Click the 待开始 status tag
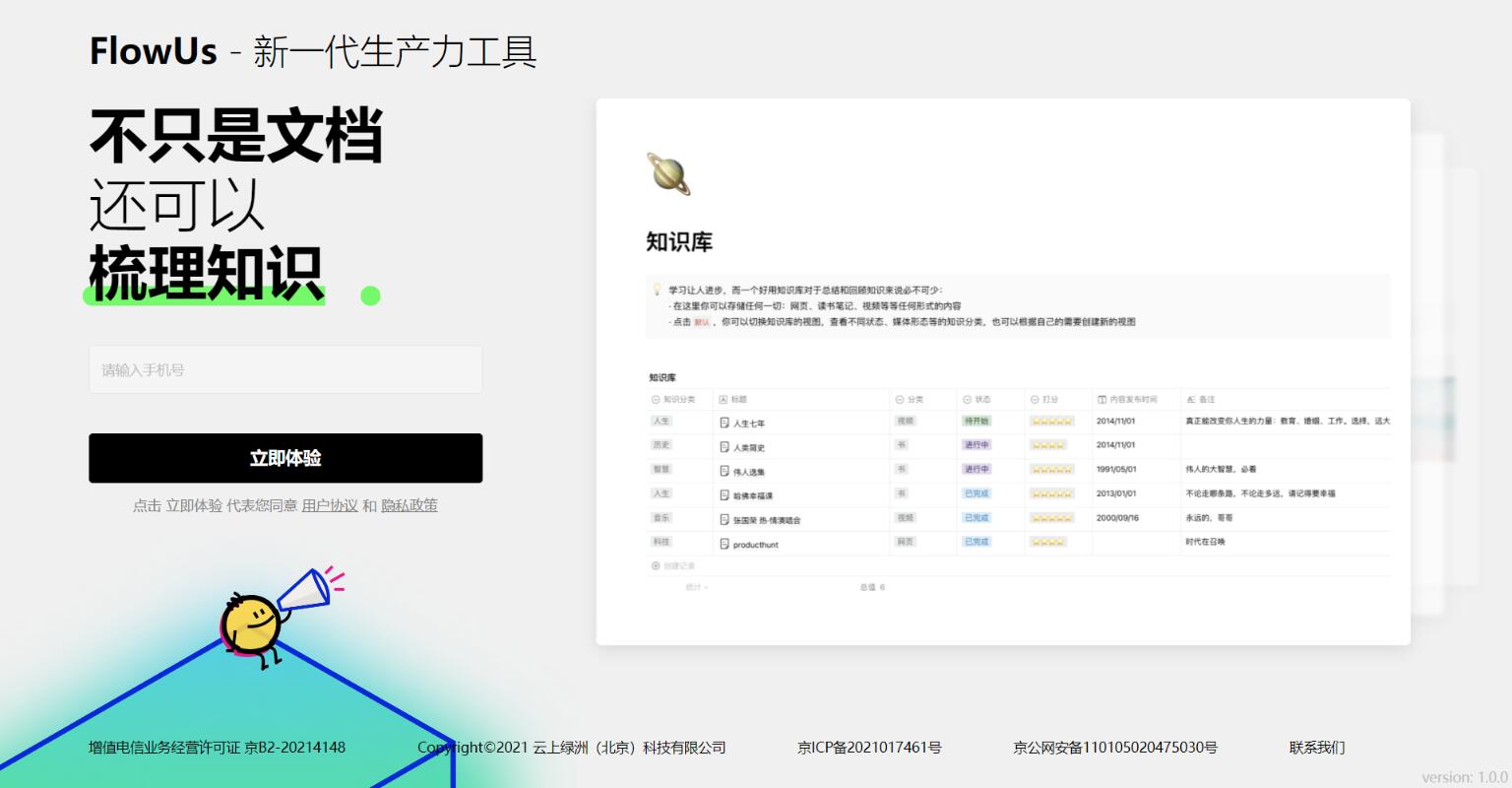 coord(976,421)
